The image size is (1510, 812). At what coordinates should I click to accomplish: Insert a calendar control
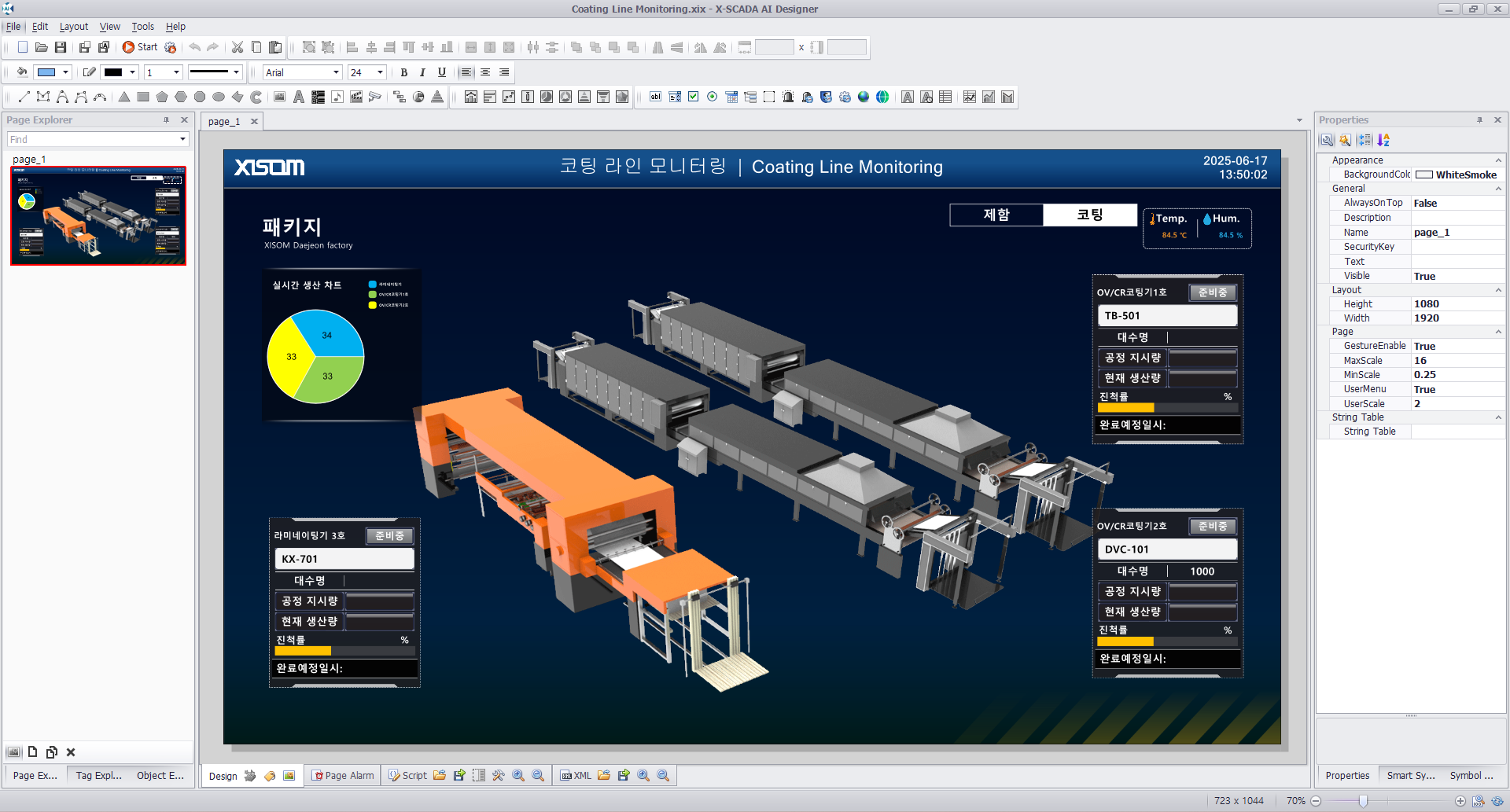coord(731,97)
